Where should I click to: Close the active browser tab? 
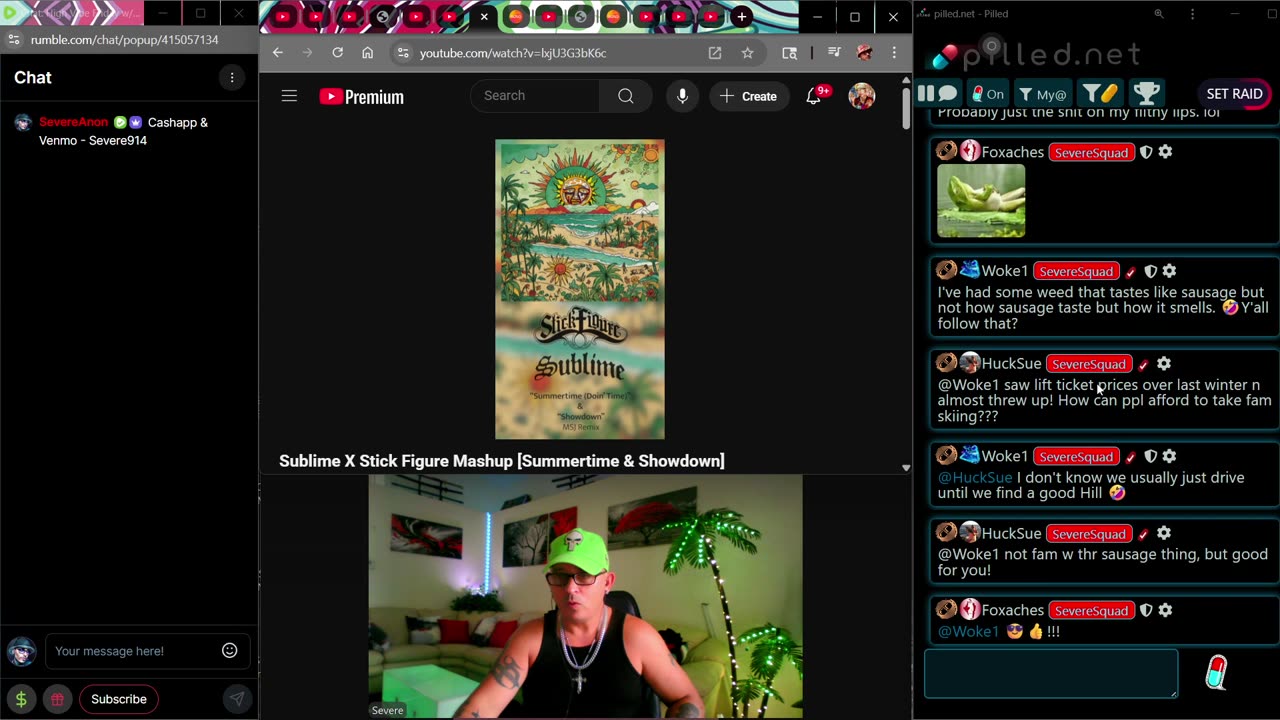[484, 17]
